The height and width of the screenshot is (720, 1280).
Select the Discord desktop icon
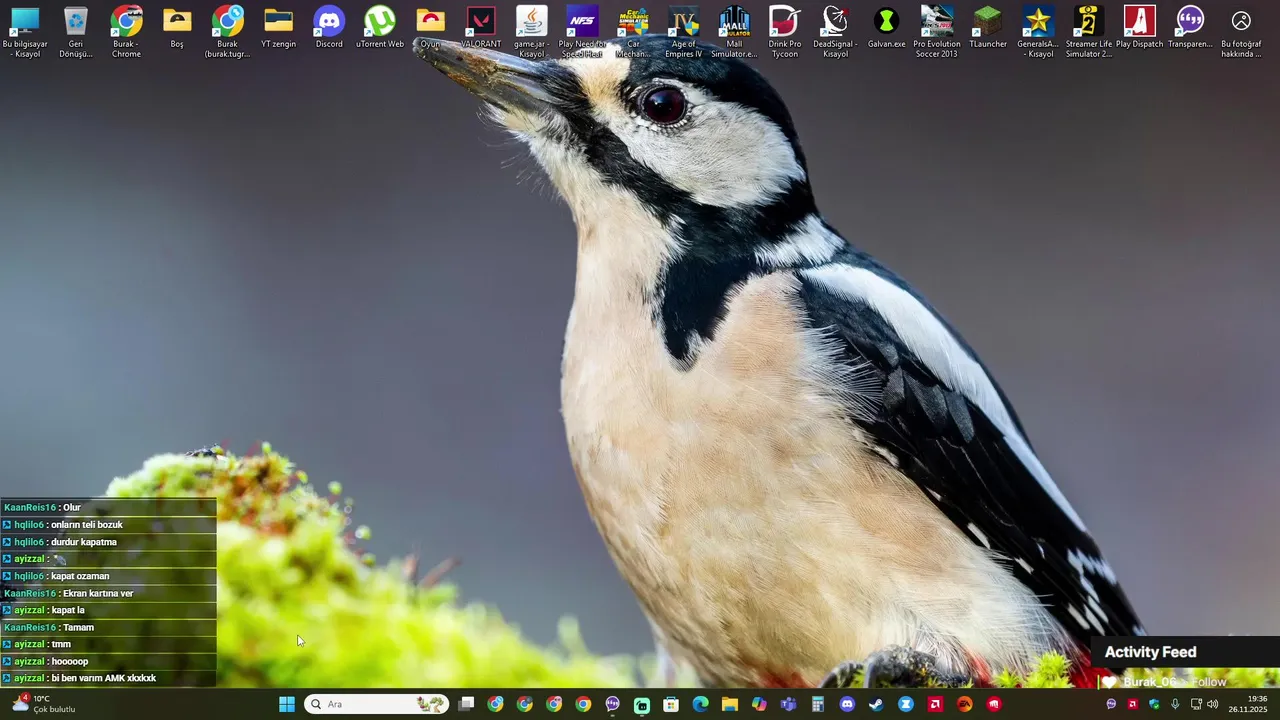(x=329, y=28)
